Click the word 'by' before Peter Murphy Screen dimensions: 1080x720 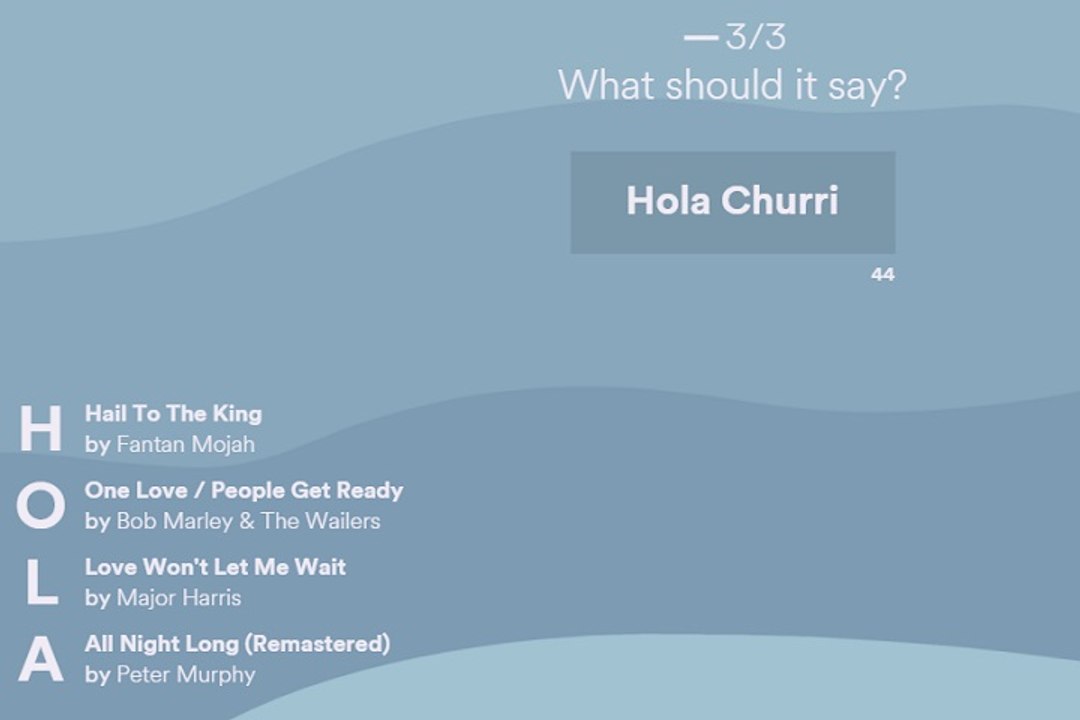[x=98, y=675]
